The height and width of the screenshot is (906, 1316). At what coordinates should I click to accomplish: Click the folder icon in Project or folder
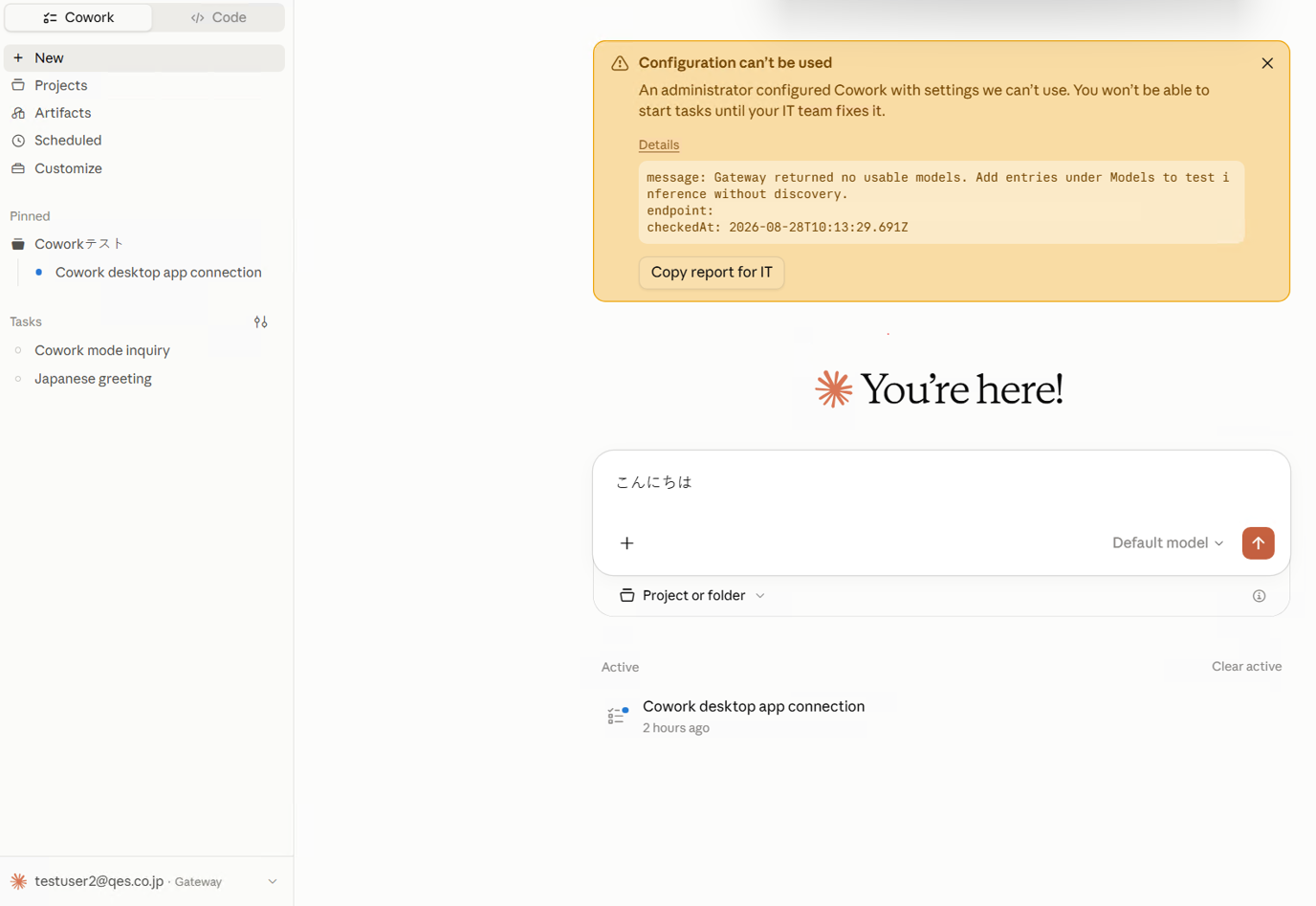click(627, 596)
